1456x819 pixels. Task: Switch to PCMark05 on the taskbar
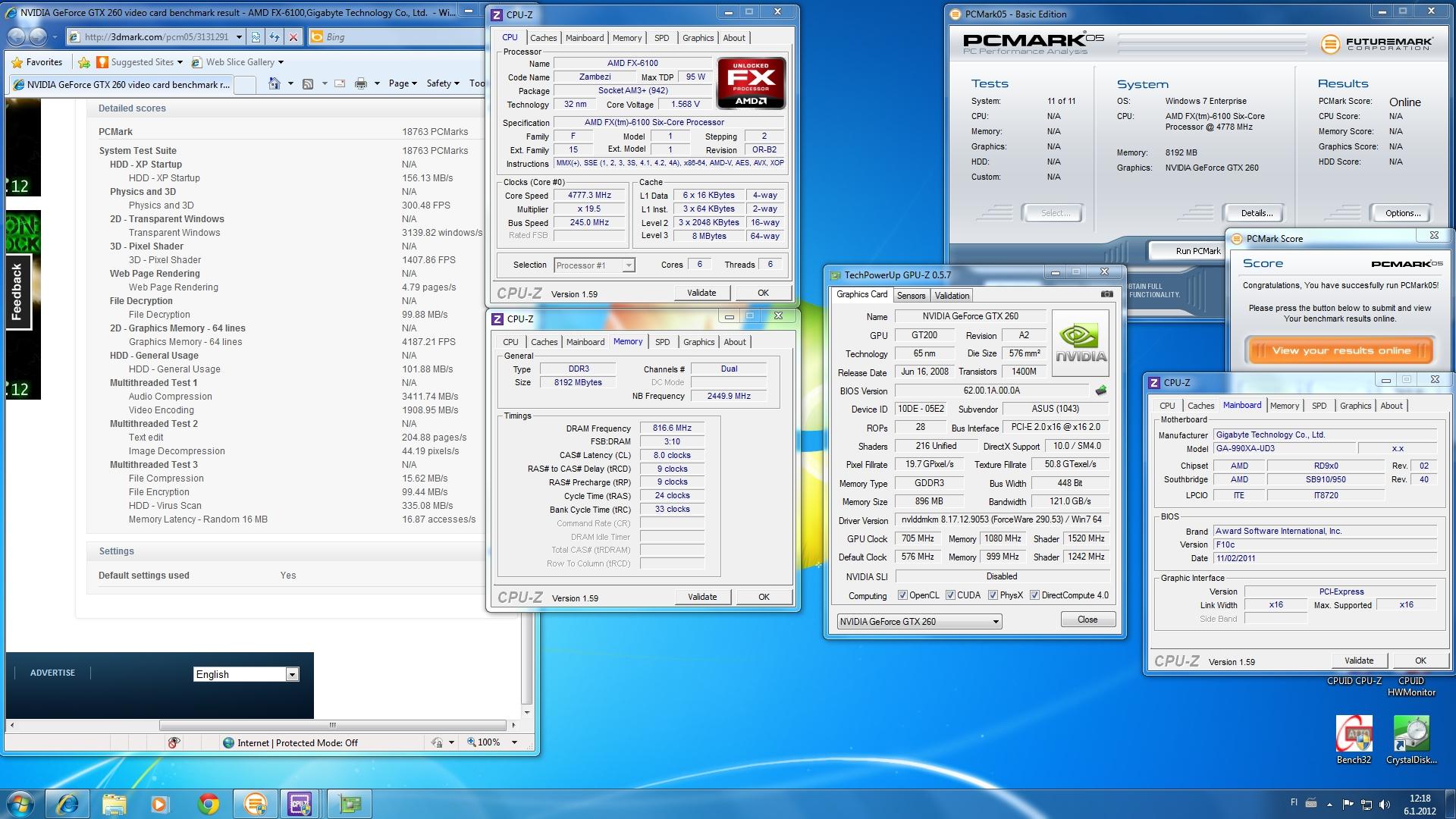click(256, 804)
